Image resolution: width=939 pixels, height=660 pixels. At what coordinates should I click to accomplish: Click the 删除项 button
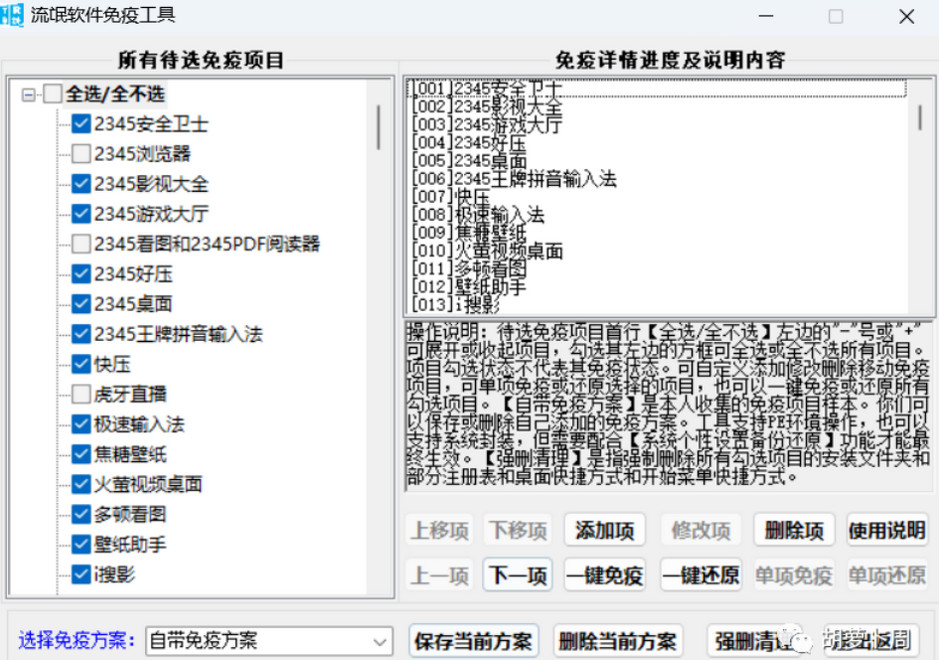pos(794,530)
